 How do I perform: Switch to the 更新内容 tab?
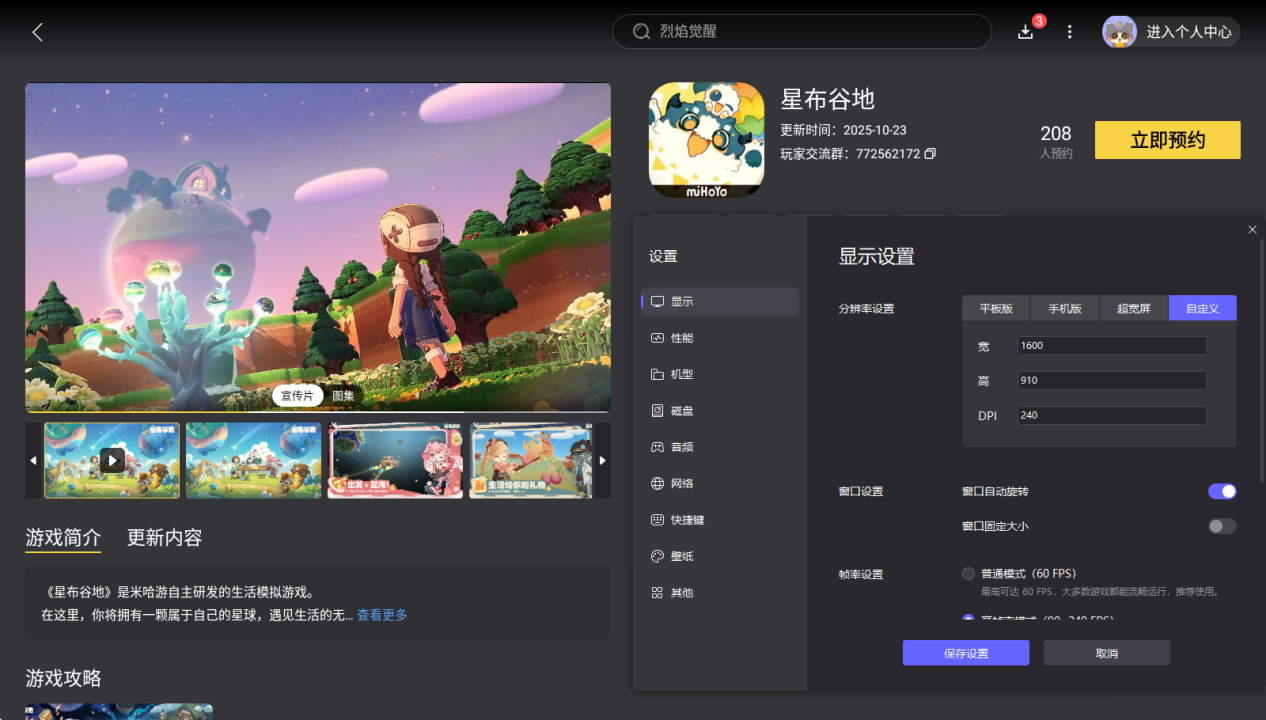coord(165,538)
